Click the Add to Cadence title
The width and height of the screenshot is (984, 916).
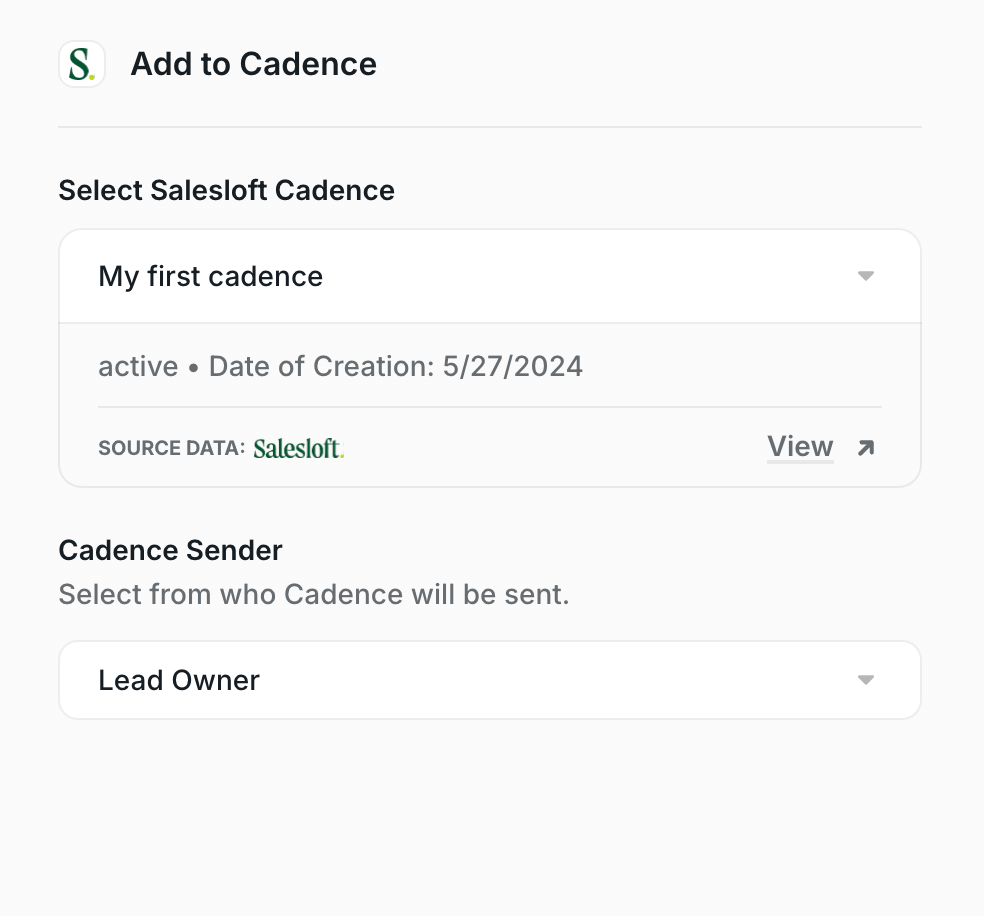[253, 64]
